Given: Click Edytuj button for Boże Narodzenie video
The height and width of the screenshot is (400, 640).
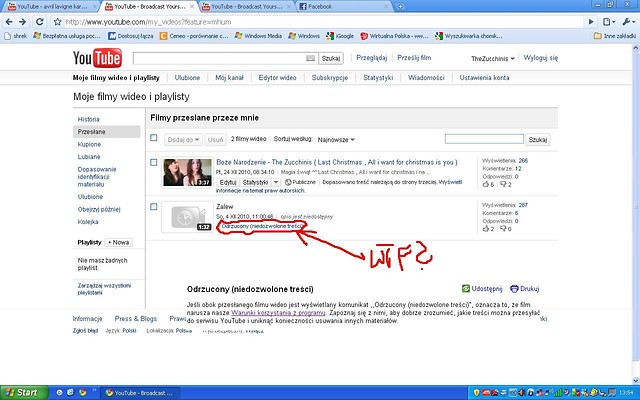Looking at the screenshot, I should pos(228,182).
